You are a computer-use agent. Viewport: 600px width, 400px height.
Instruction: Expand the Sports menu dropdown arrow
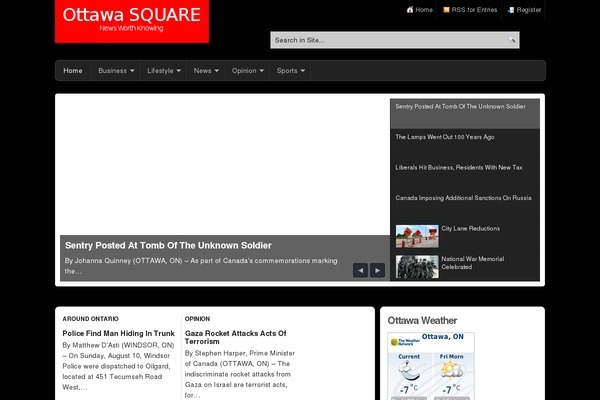(x=303, y=71)
